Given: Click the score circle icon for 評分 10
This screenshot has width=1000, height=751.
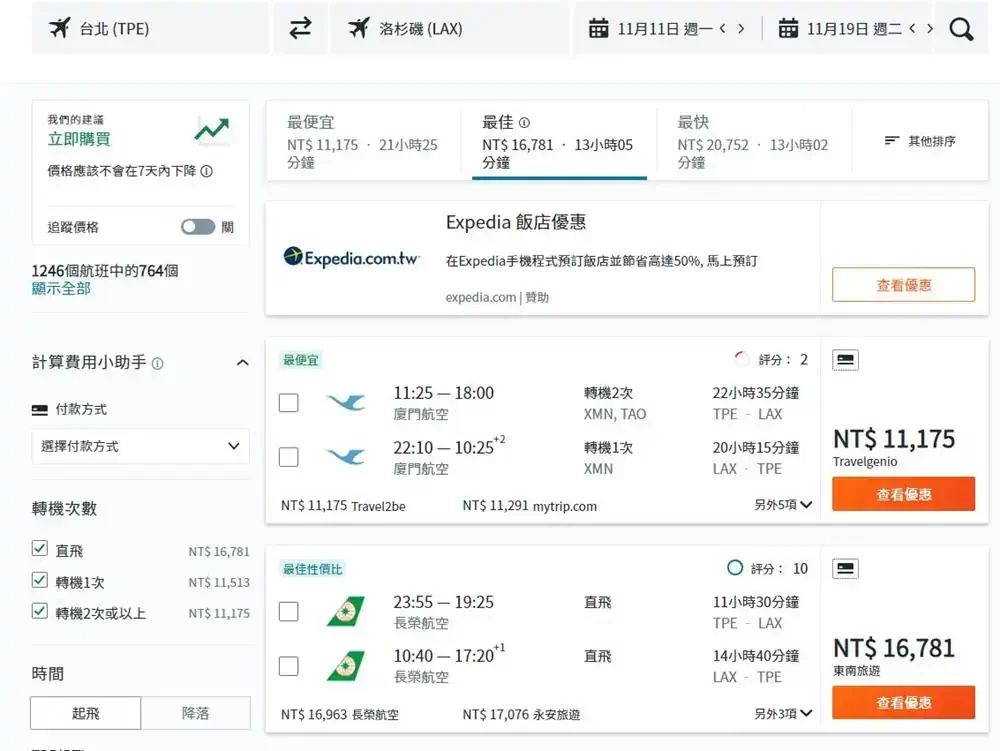Looking at the screenshot, I should 735,568.
